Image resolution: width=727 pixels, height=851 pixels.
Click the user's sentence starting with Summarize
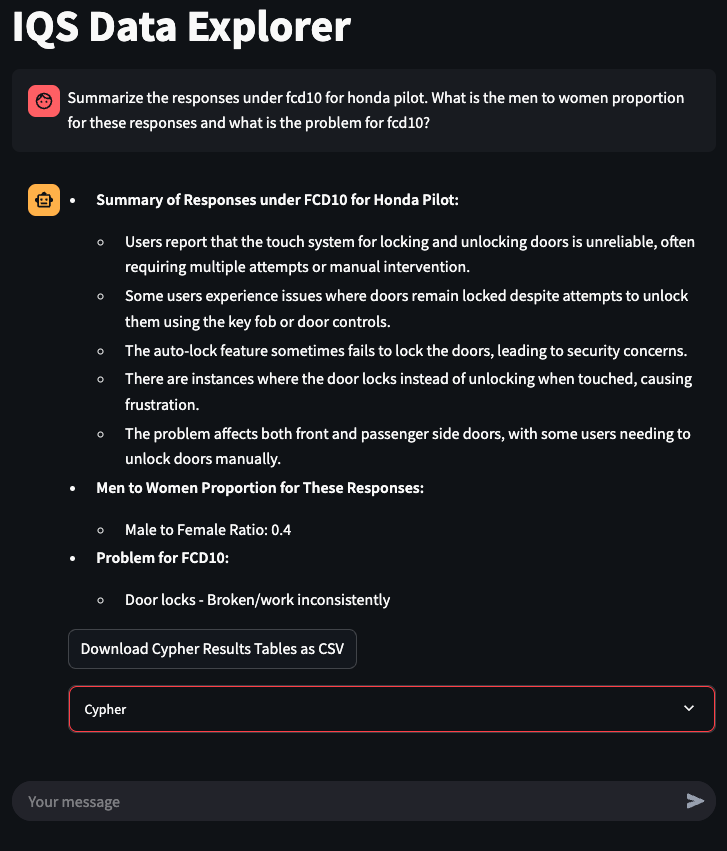(x=250, y=98)
